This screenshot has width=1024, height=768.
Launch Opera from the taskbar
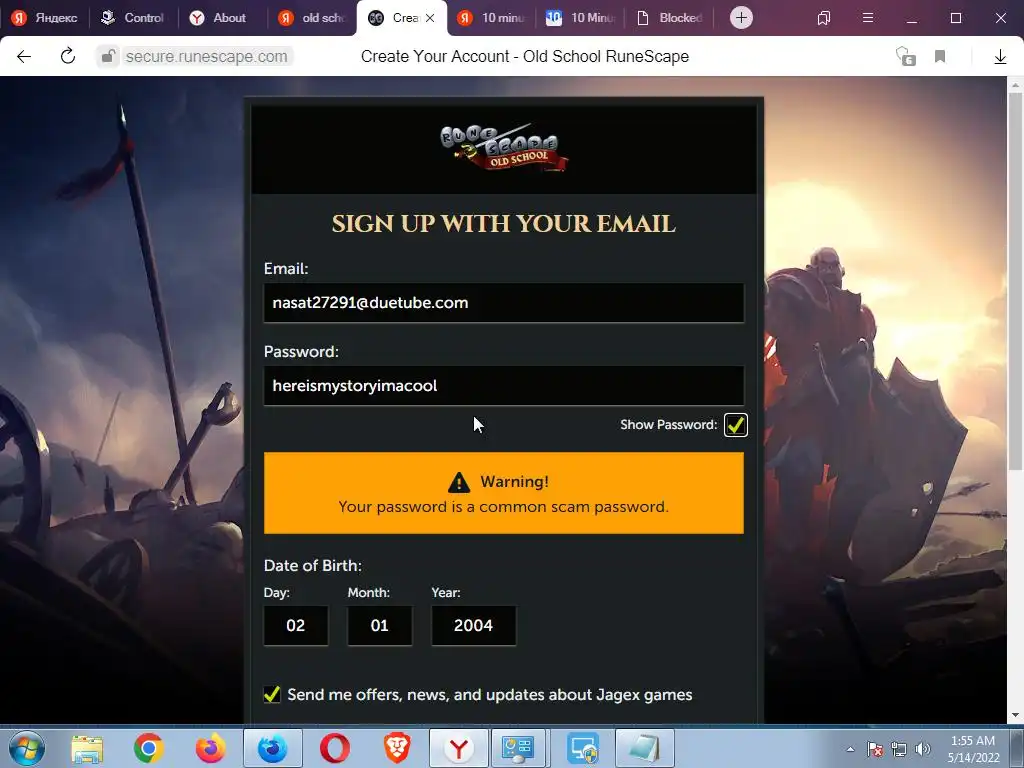click(334, 748)
